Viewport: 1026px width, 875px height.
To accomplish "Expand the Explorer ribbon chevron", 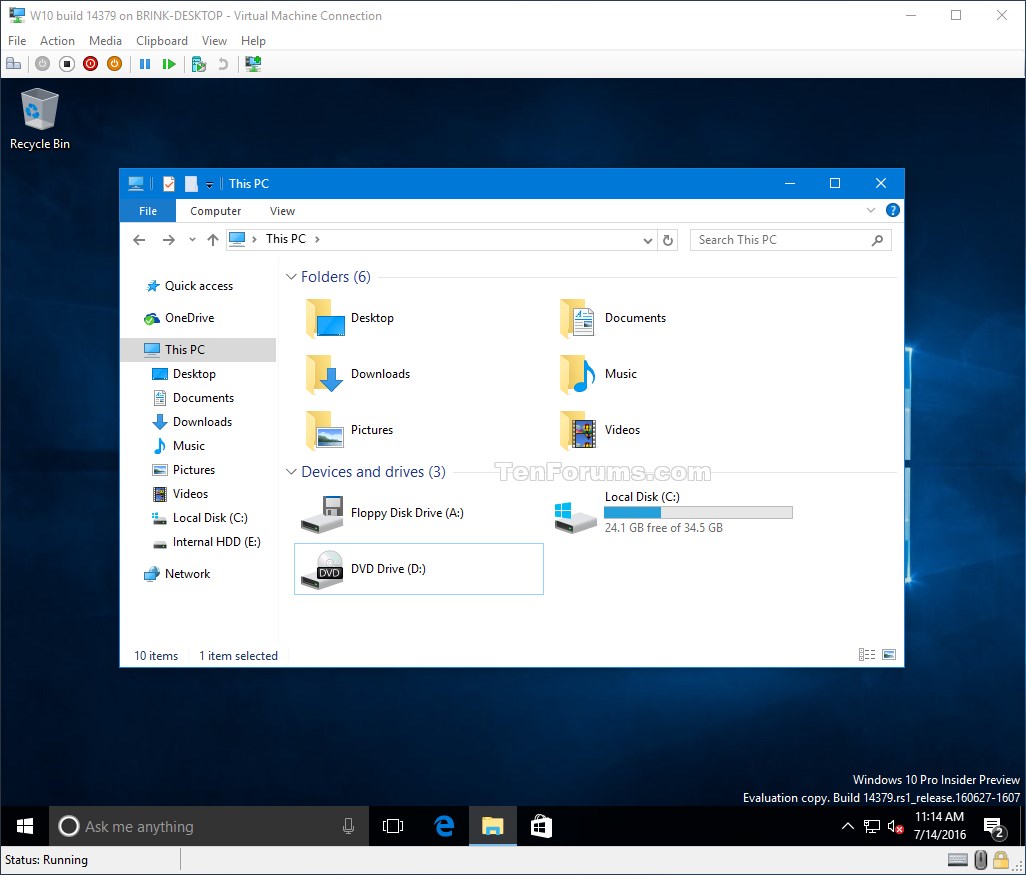I will click(x=870, y=210).
